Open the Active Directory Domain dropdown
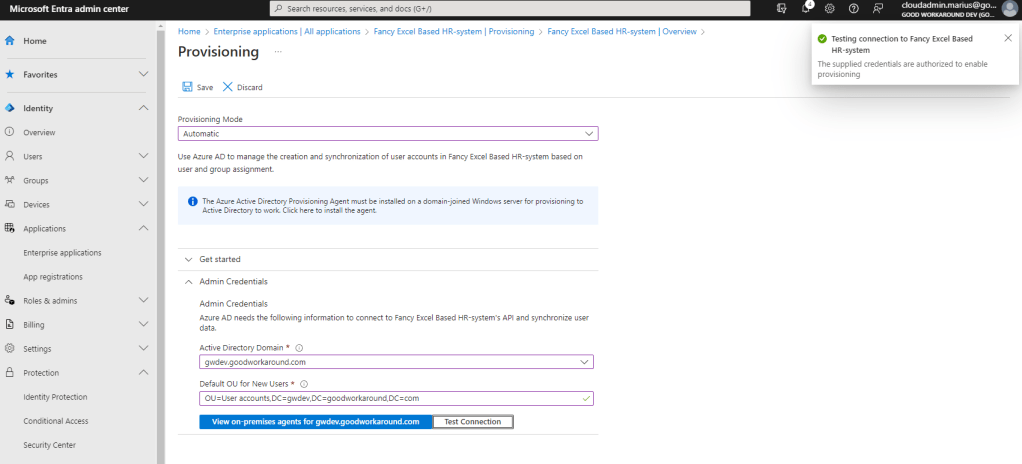The image size is (1022, 464). (x=396, y=362)
